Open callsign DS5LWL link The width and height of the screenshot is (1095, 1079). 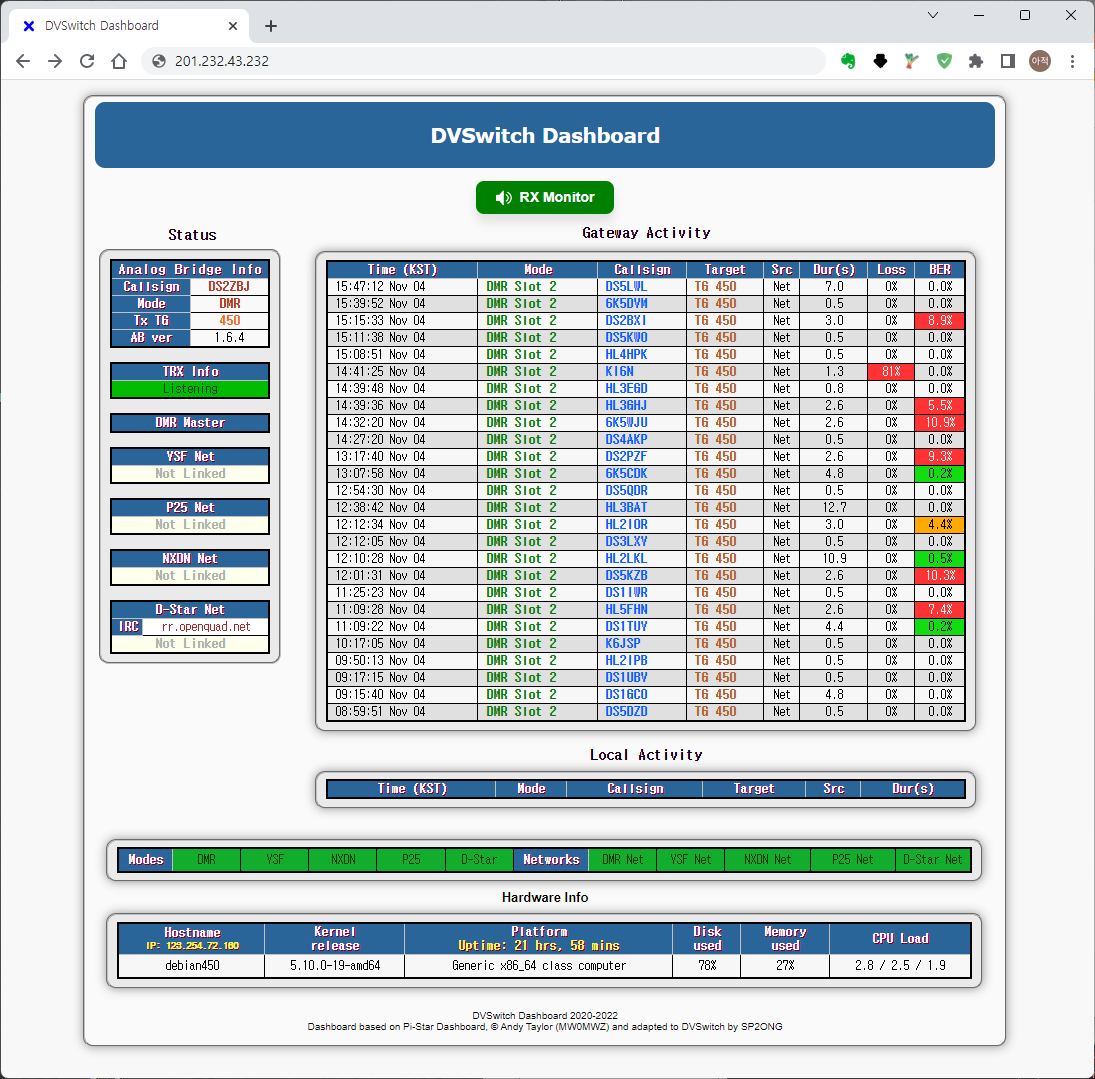click(626, 286)
